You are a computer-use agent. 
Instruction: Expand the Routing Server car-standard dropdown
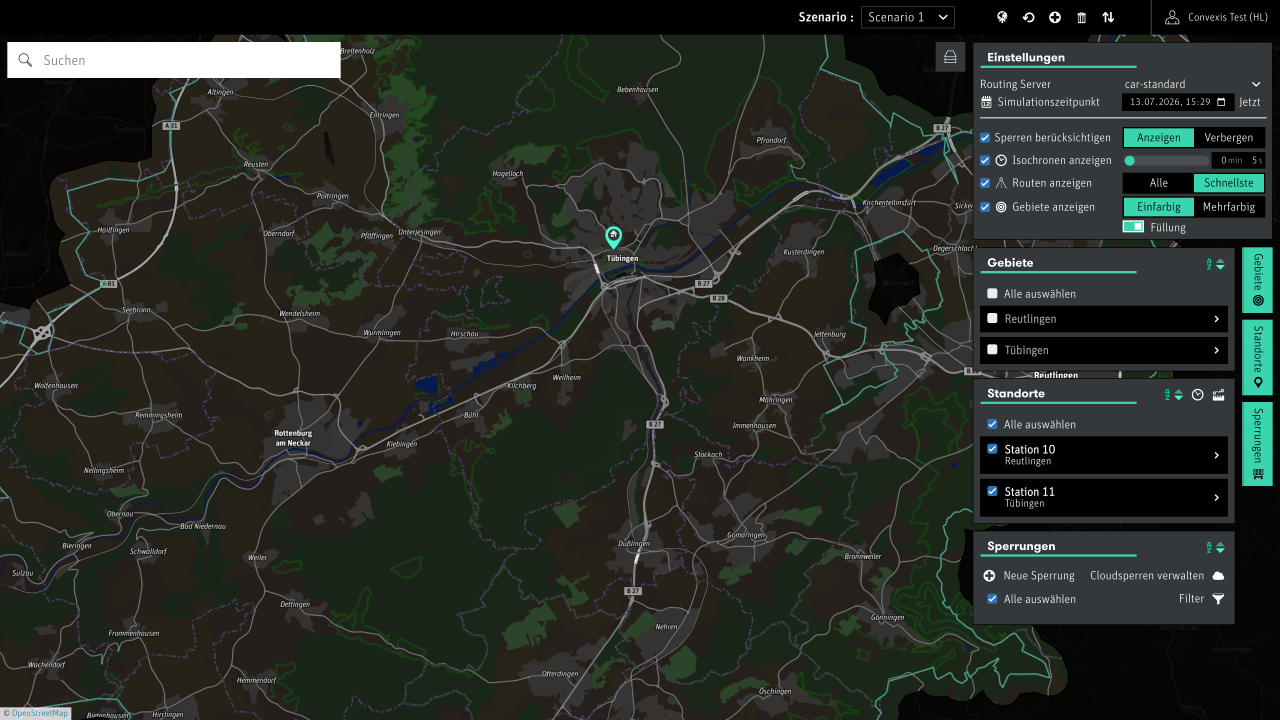tap(1194, 84)
